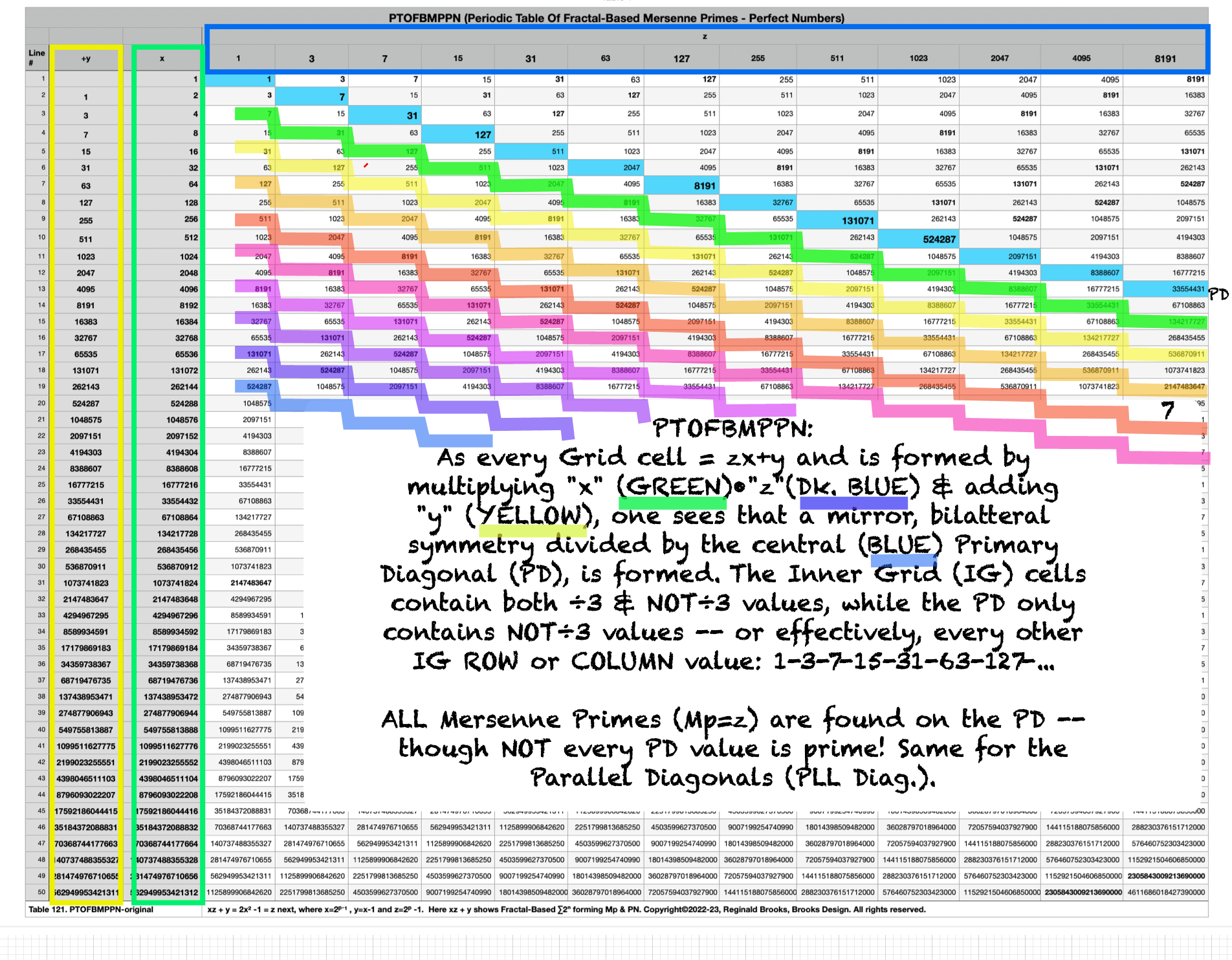Click blue diagonal cell '127' in row 4
Image resolution: width=1232 pixels, height=960 pixels.
[x=457, y=135]
